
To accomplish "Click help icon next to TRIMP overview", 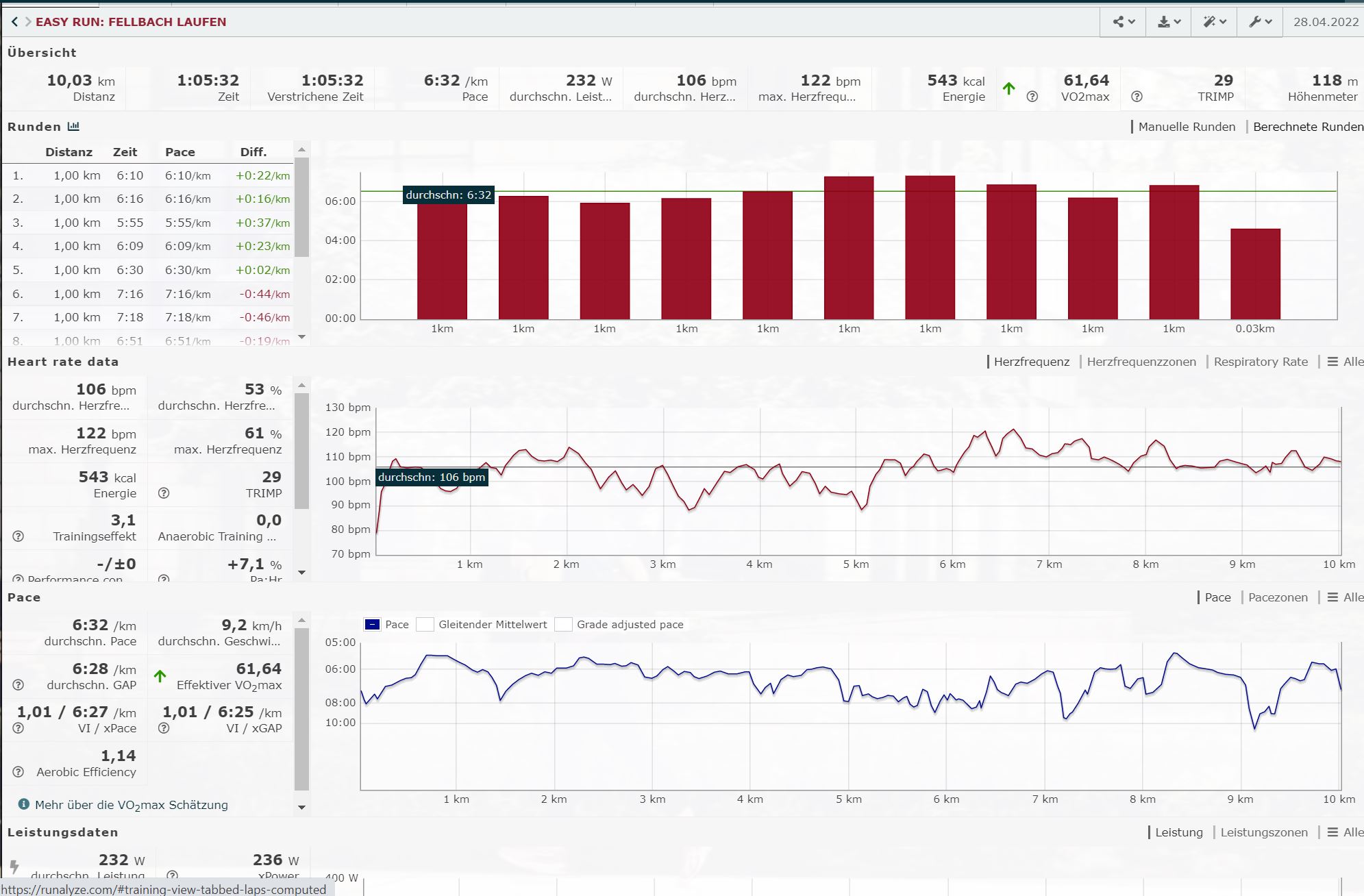I will click(x=1137, y=97).
